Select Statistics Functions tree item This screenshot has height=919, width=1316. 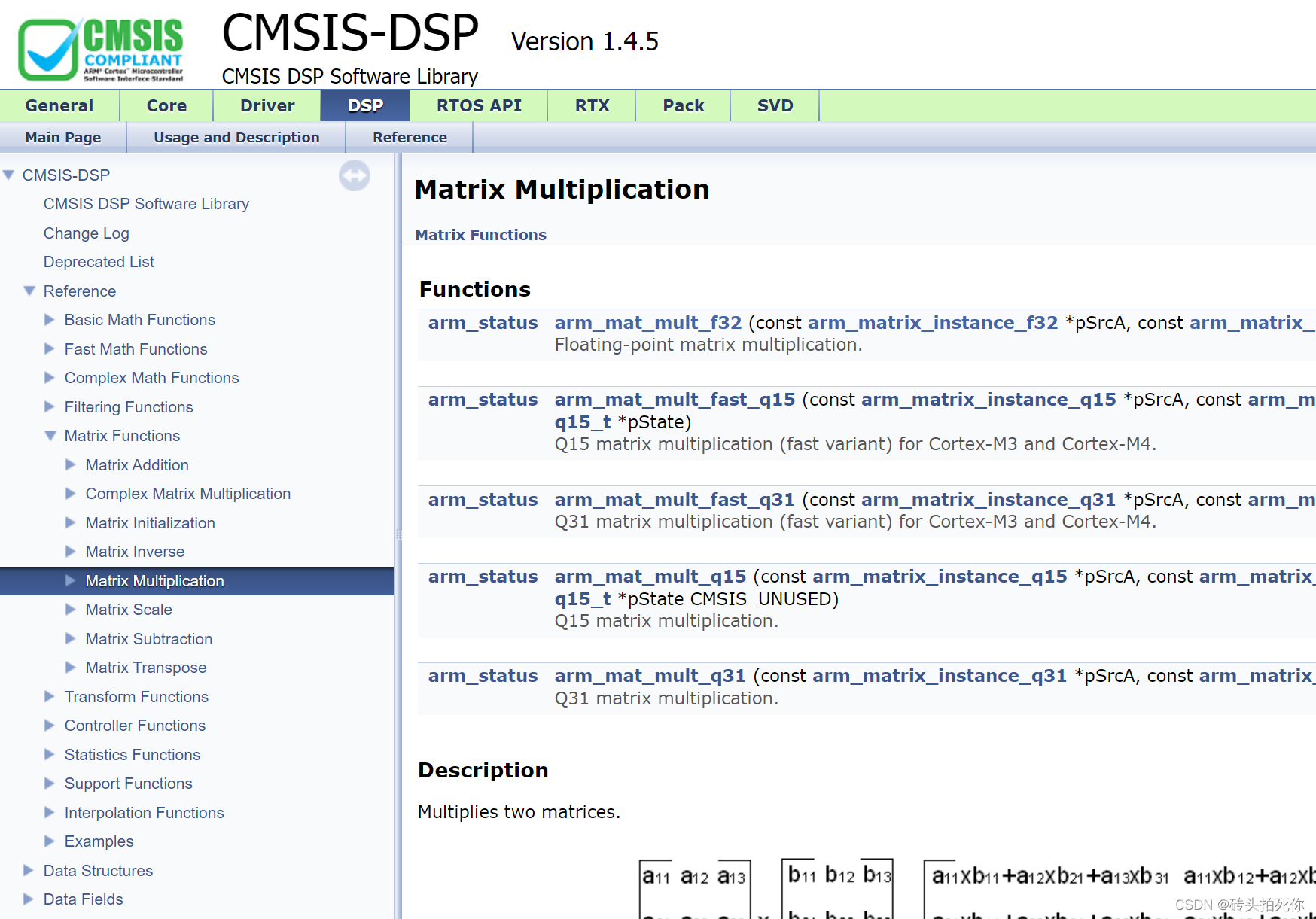[133, 755]
